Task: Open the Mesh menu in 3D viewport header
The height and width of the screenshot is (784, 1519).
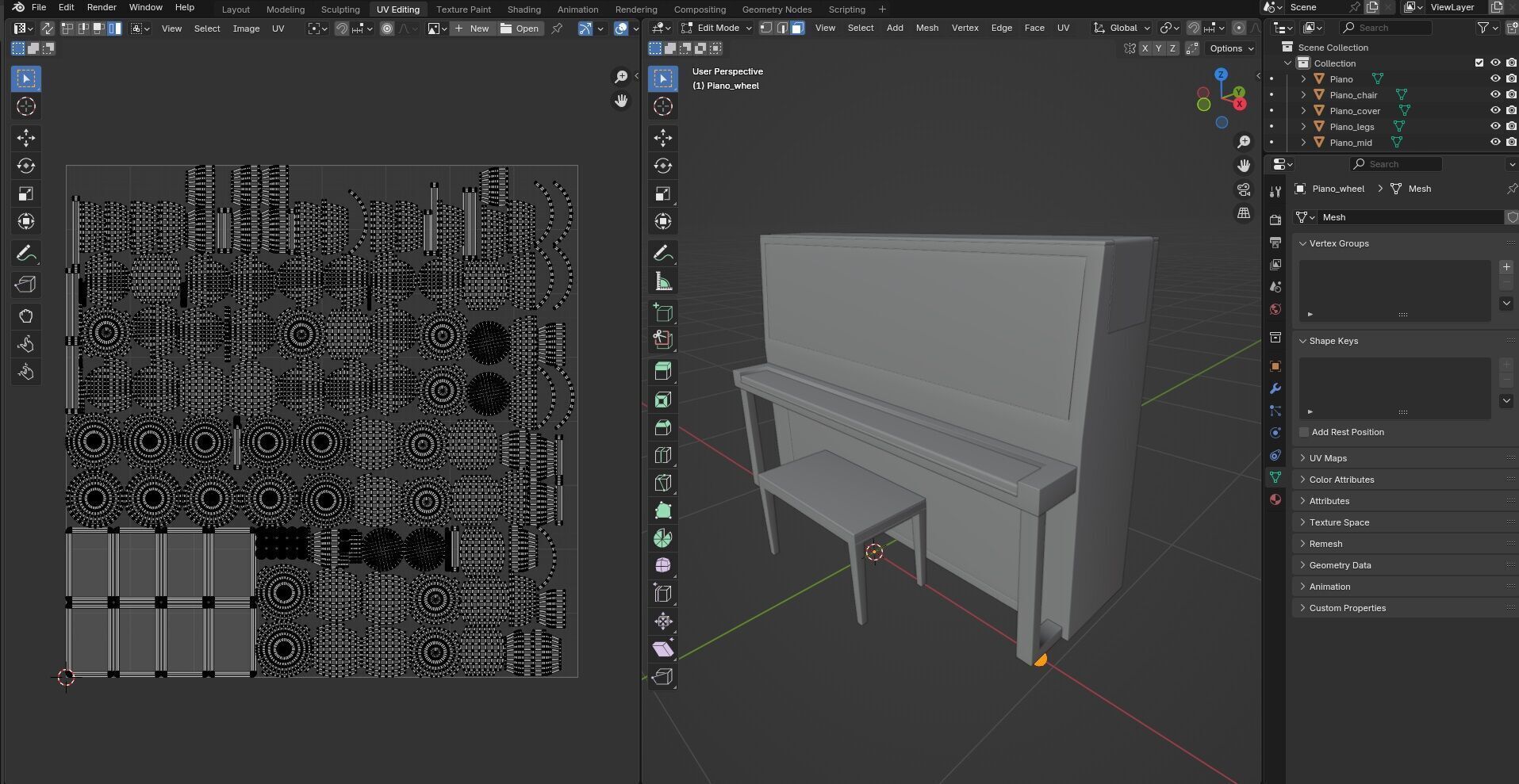Action: pyautogui.click(x=926, y=28)
